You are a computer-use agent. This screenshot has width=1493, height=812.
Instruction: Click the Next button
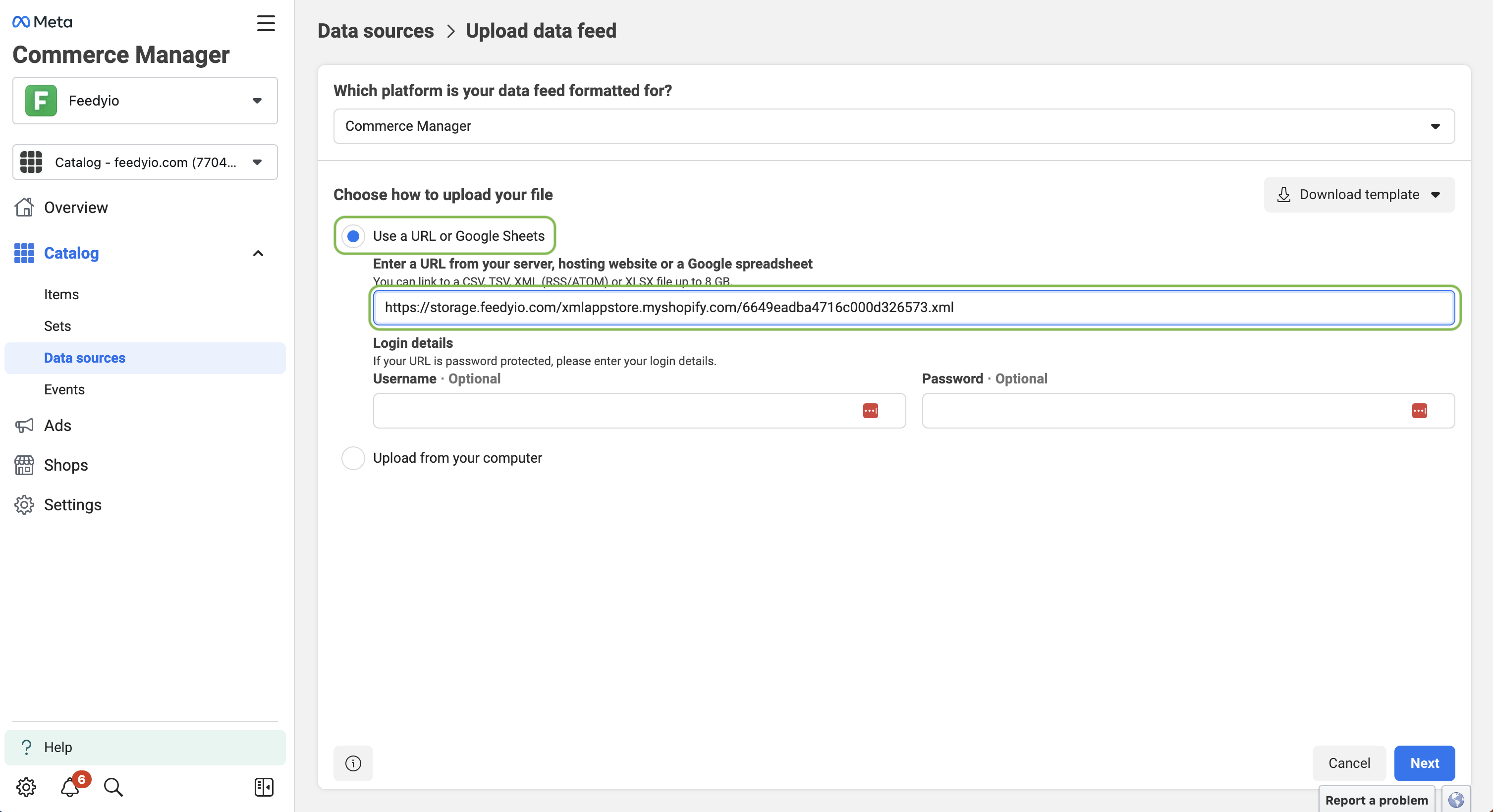(1425, 763)
